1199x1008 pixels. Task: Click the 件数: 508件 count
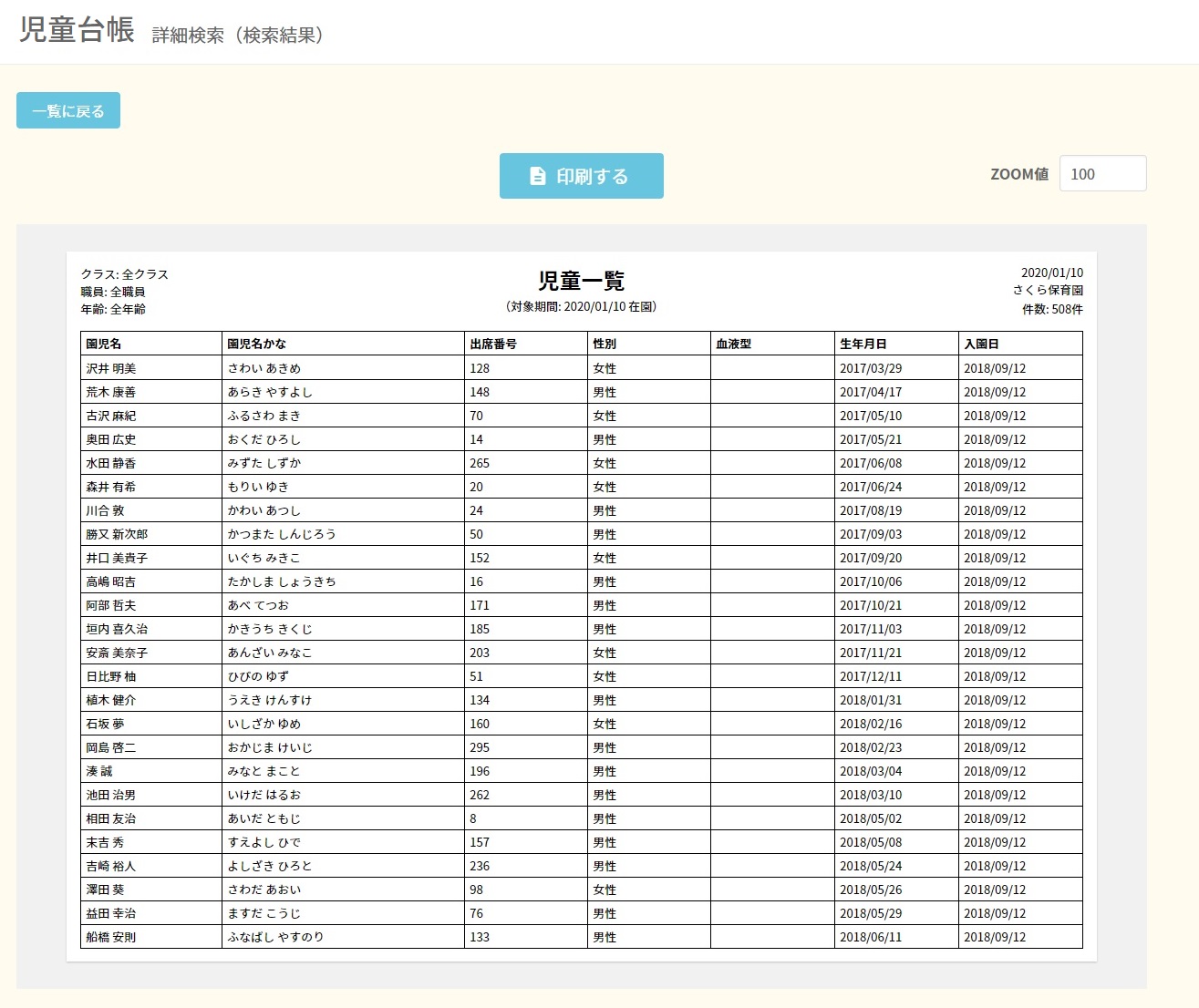(1053, 309)
